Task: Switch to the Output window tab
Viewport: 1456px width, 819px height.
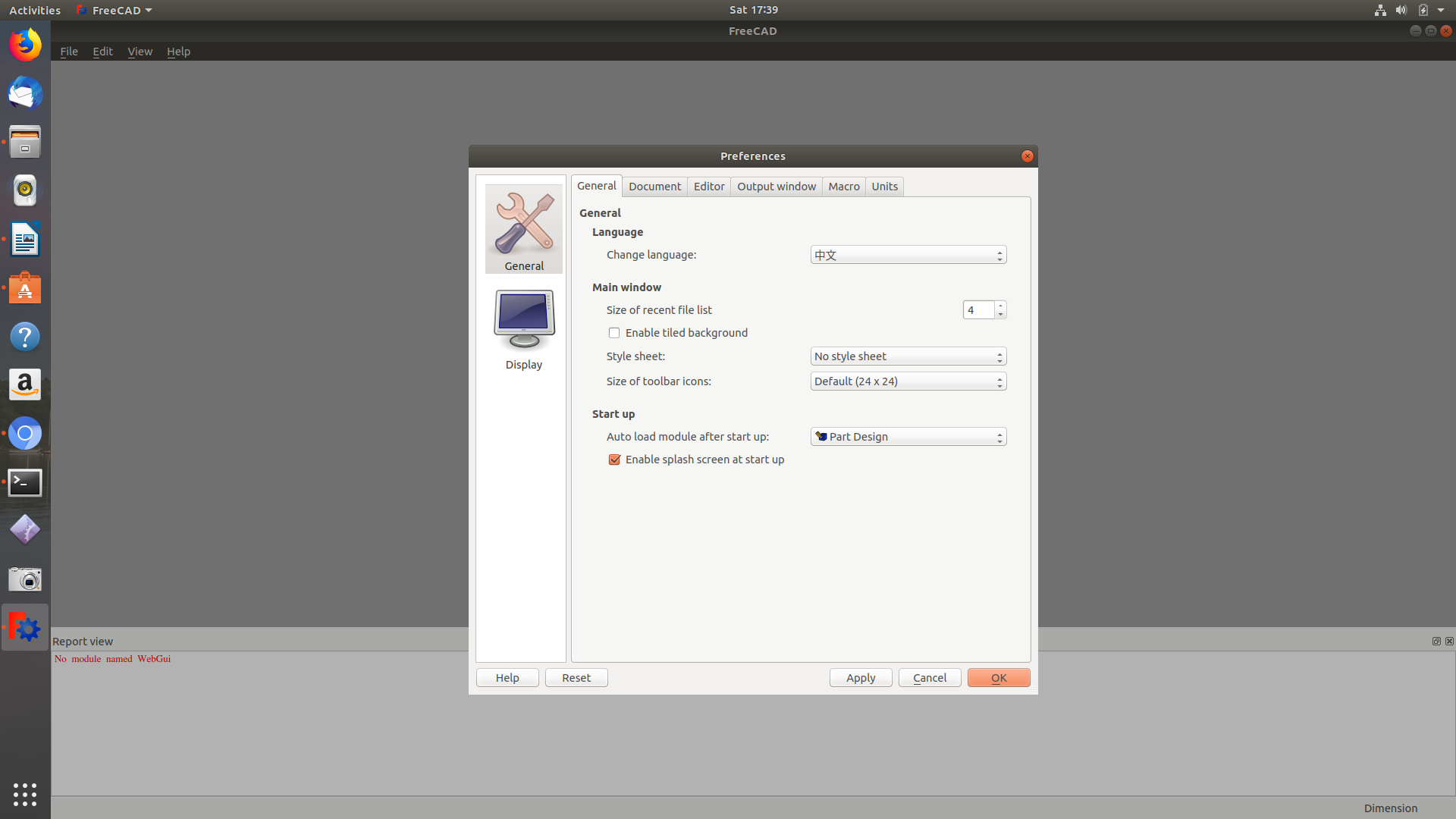Action: [777, 187]
